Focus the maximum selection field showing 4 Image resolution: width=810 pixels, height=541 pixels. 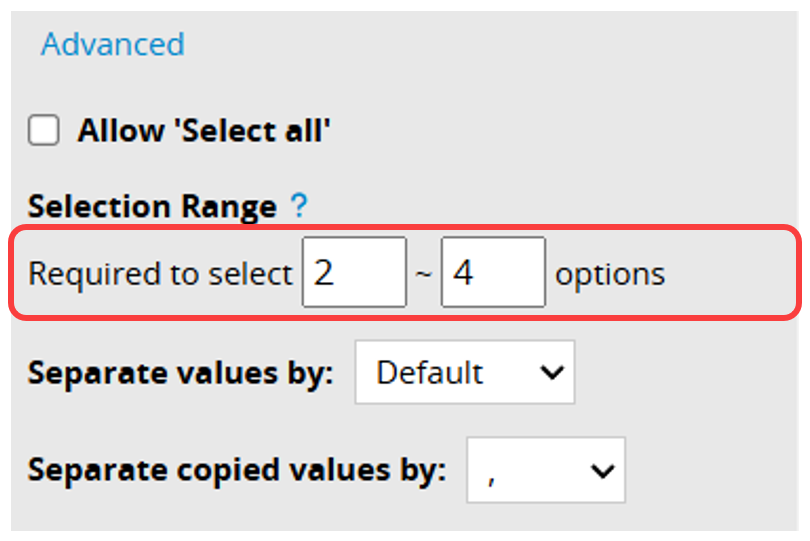(493, 272)
